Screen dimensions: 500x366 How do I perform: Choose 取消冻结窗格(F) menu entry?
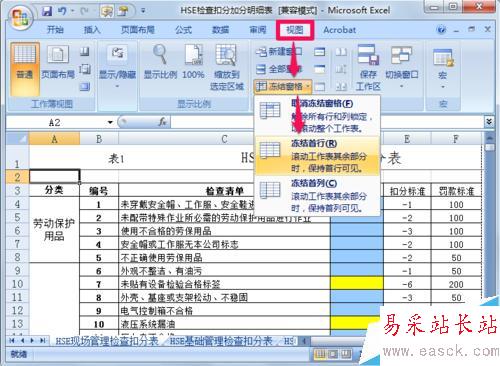pos(317,116)
